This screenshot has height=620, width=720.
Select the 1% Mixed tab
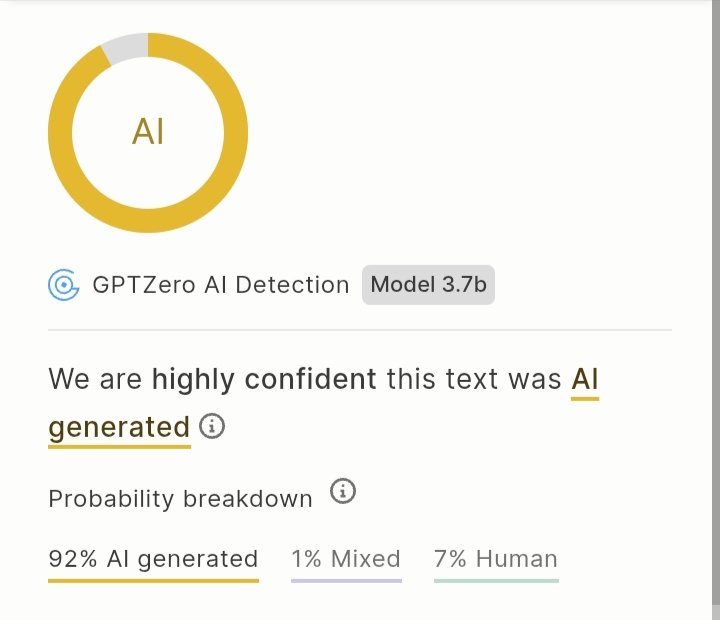[x=346, y=564]
